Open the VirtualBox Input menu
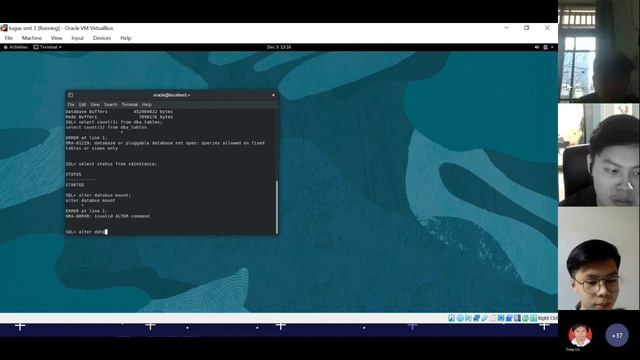Viewport: 640px width, 360px height. (77, 38)
